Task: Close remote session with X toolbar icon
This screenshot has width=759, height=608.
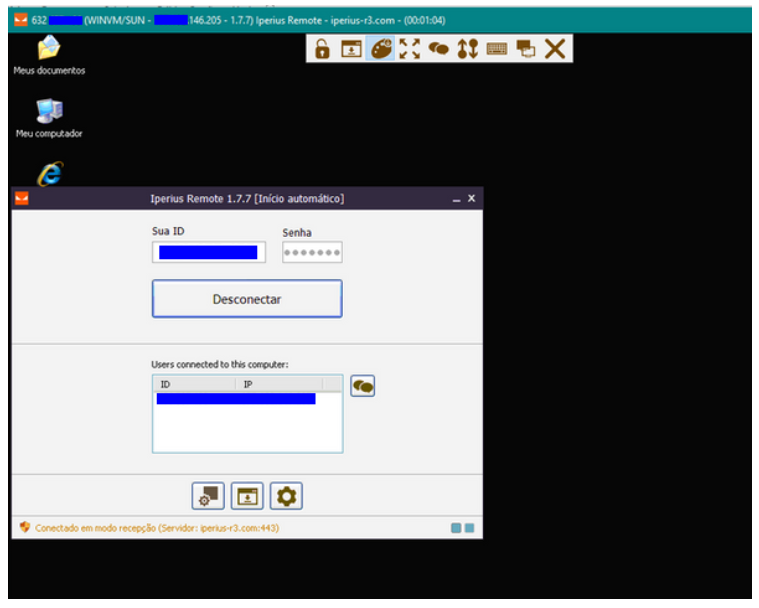Action: (555, 49)
